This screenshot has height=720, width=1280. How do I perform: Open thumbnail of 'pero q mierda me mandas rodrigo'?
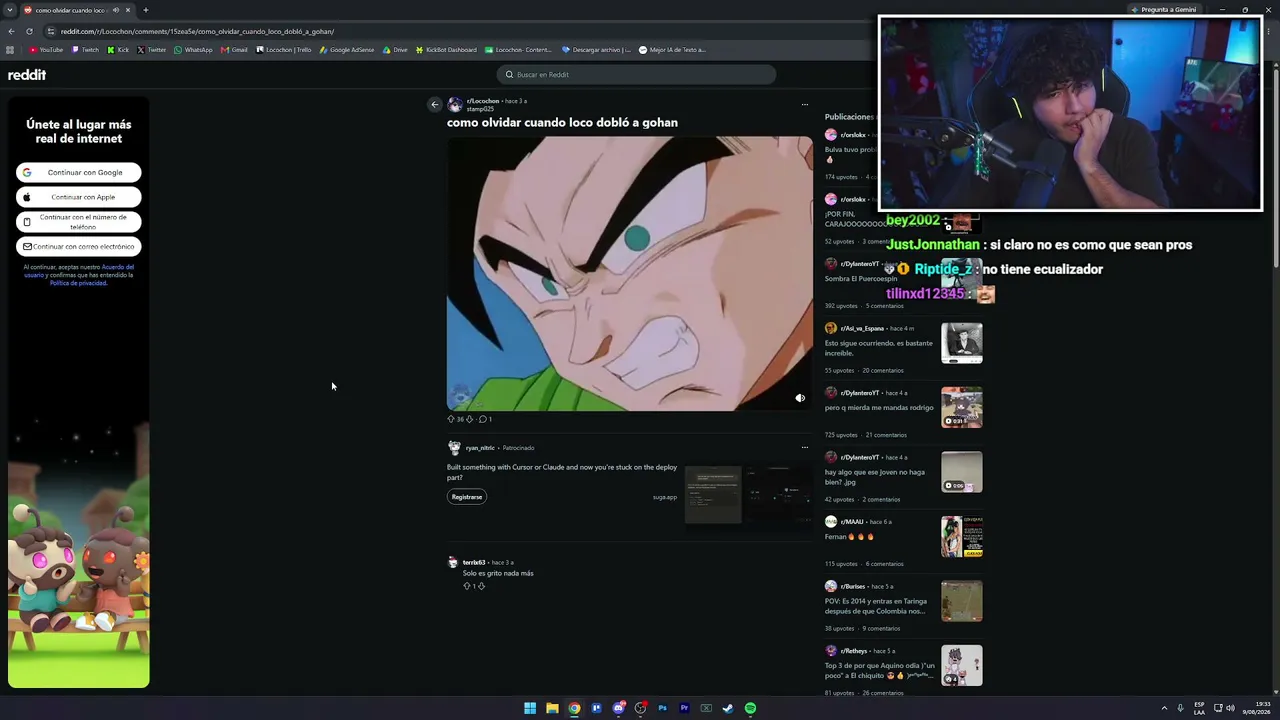pos(962,408)
